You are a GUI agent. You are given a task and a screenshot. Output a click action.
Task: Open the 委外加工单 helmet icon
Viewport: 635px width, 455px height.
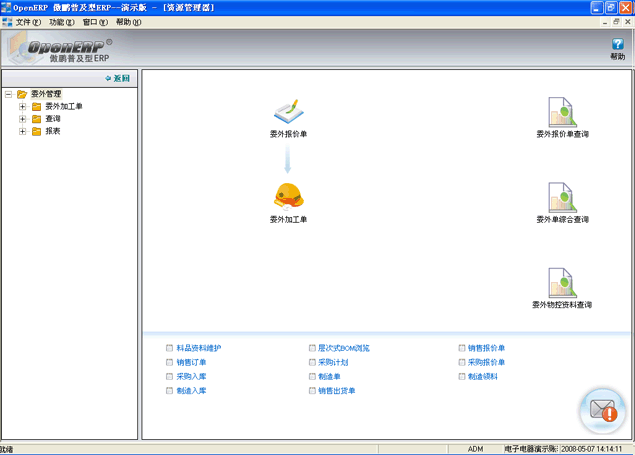pyautogui.click(x=288, y=195)
